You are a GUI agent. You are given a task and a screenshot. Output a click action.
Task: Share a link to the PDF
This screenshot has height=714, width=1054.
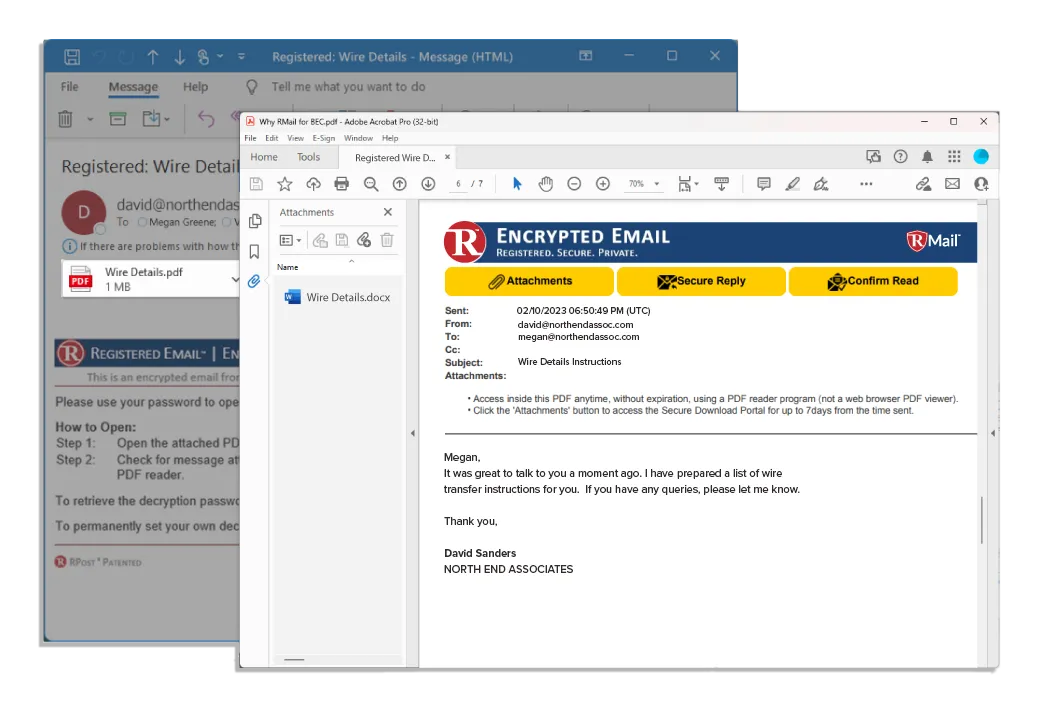[923, 184]
